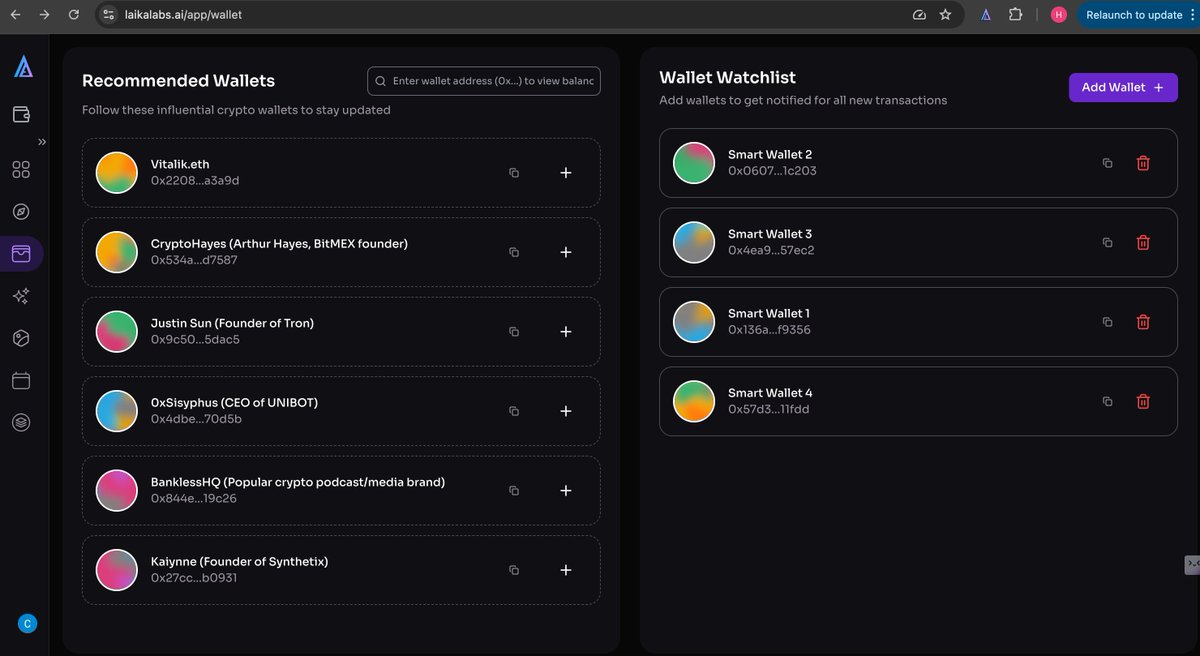Select the cube icon in the sidebar
The width and height of the screenshot is (1200, 656).
tap(22, 337)
